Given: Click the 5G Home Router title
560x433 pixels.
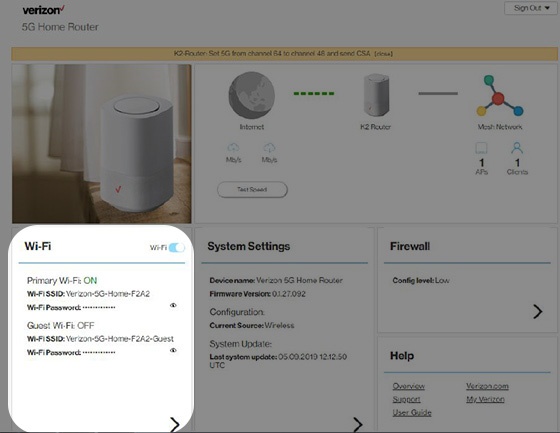Looking at the screenshot, I should pos(60,27).
